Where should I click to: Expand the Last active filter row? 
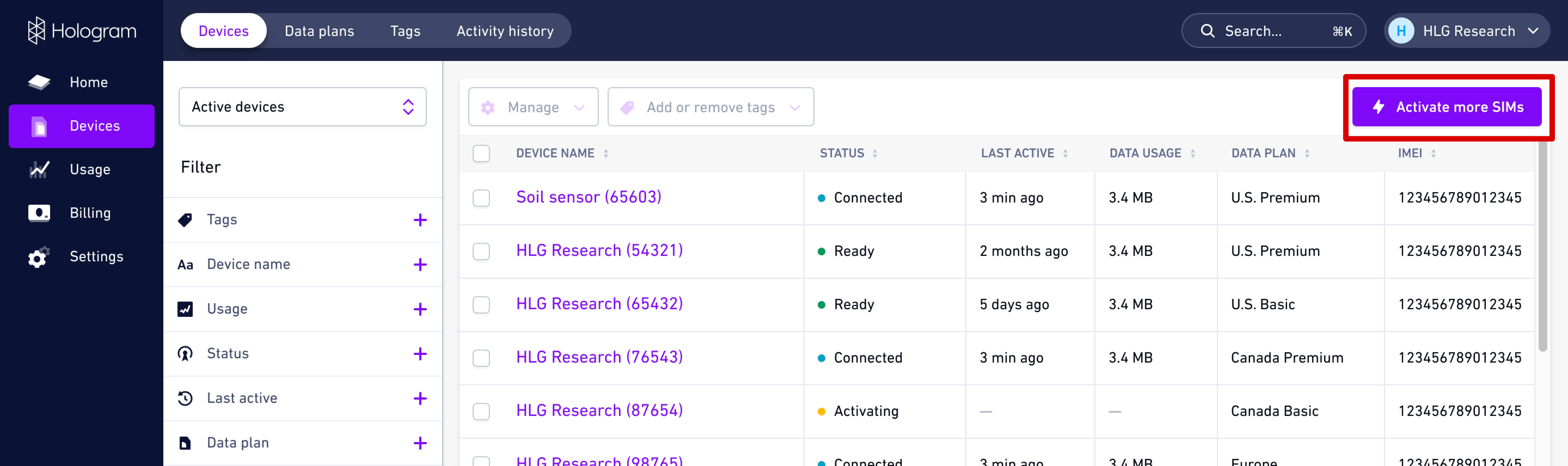coord(302,398)
